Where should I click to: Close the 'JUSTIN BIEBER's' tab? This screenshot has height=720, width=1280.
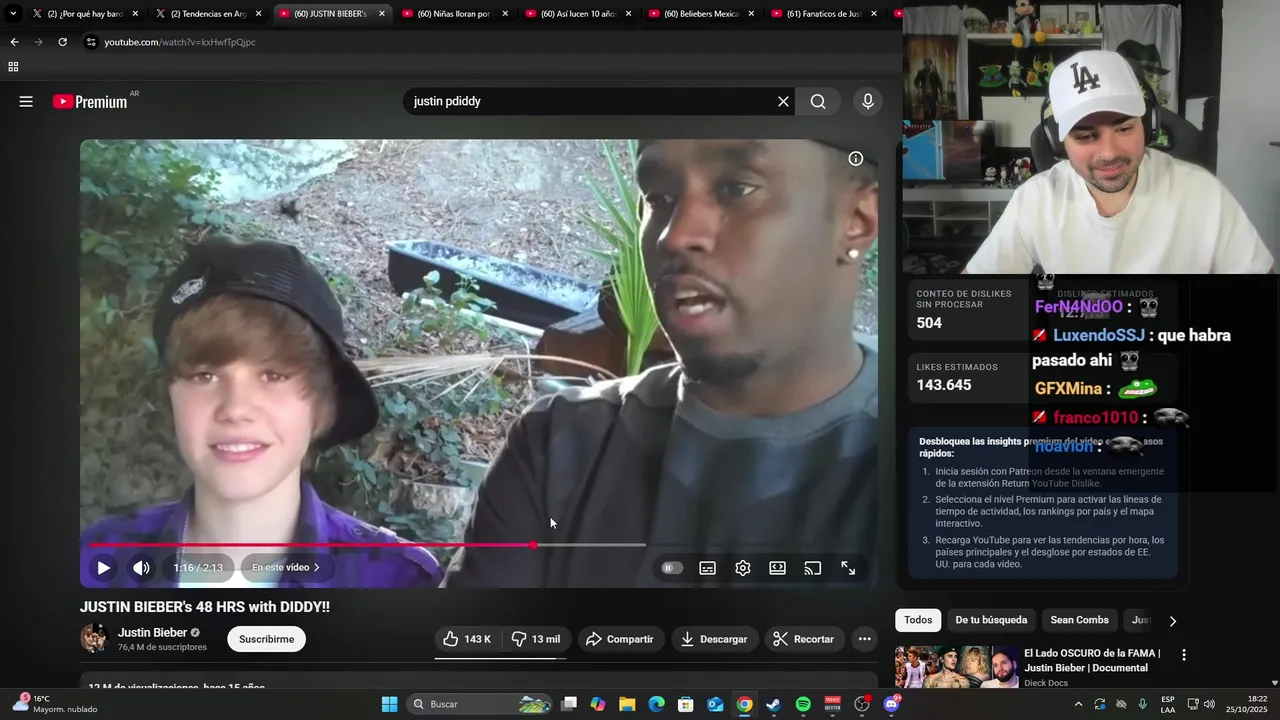tap(382, 14)
